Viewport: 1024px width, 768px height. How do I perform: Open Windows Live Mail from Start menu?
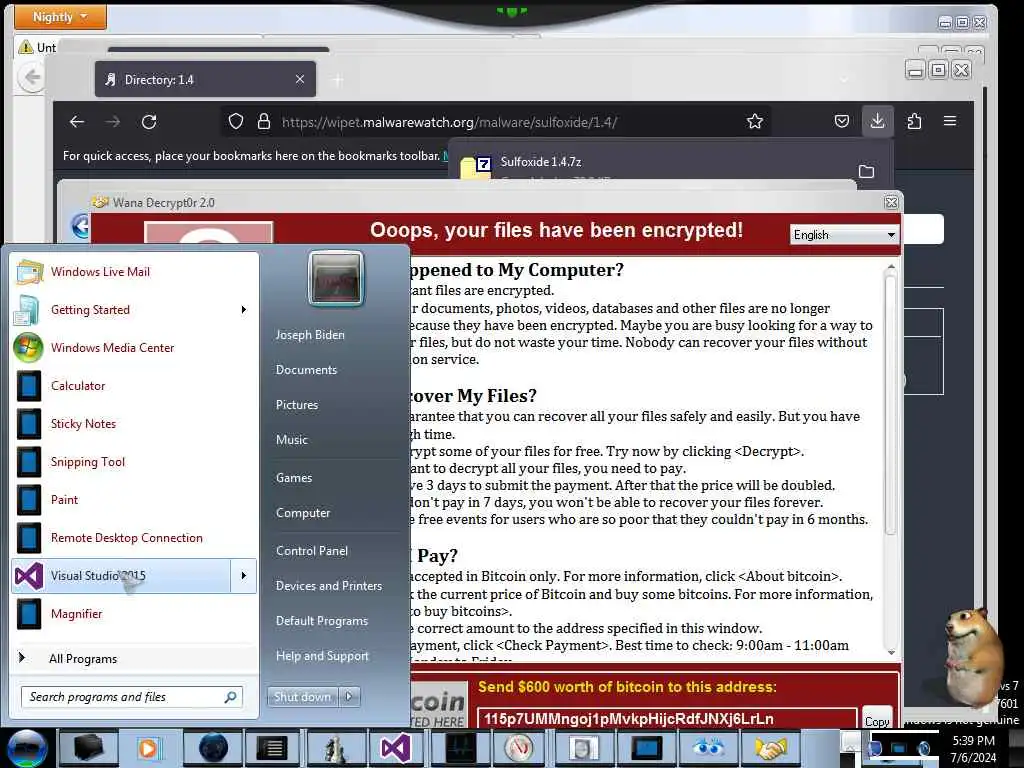[x=135, y=272]
